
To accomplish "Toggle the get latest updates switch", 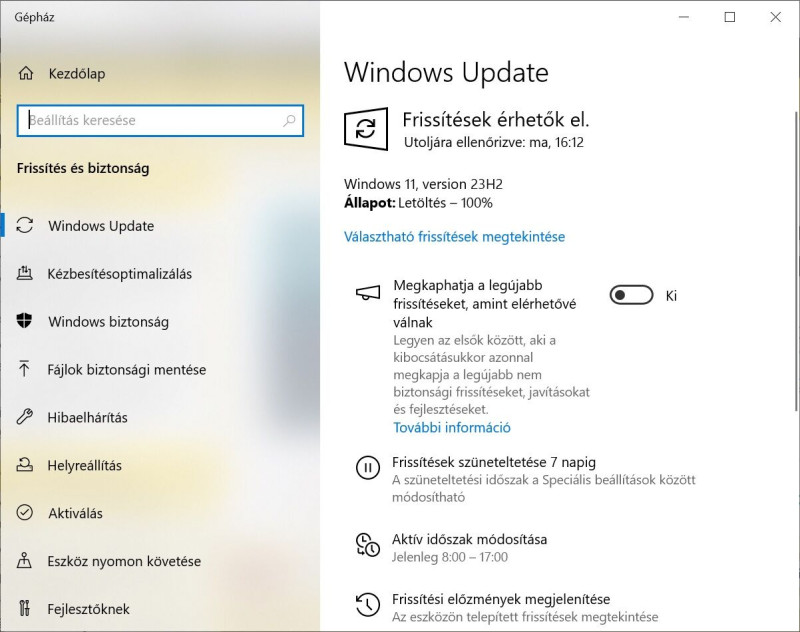I will (631, 295).
